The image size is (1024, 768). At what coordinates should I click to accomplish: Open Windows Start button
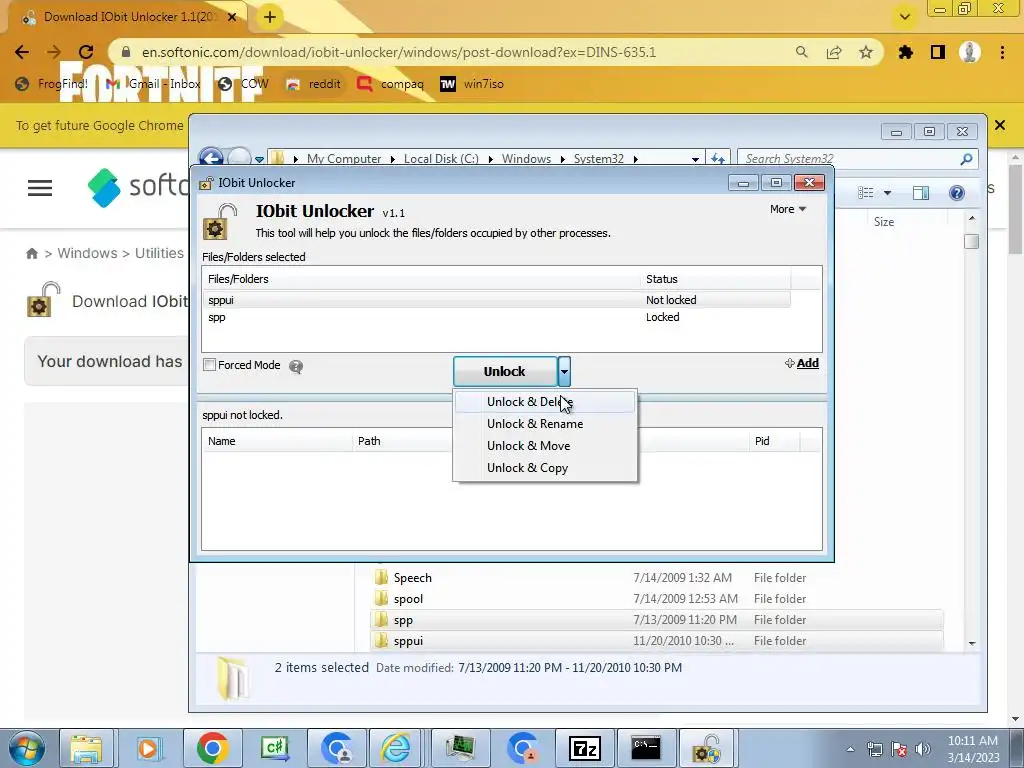coord(27,748)
